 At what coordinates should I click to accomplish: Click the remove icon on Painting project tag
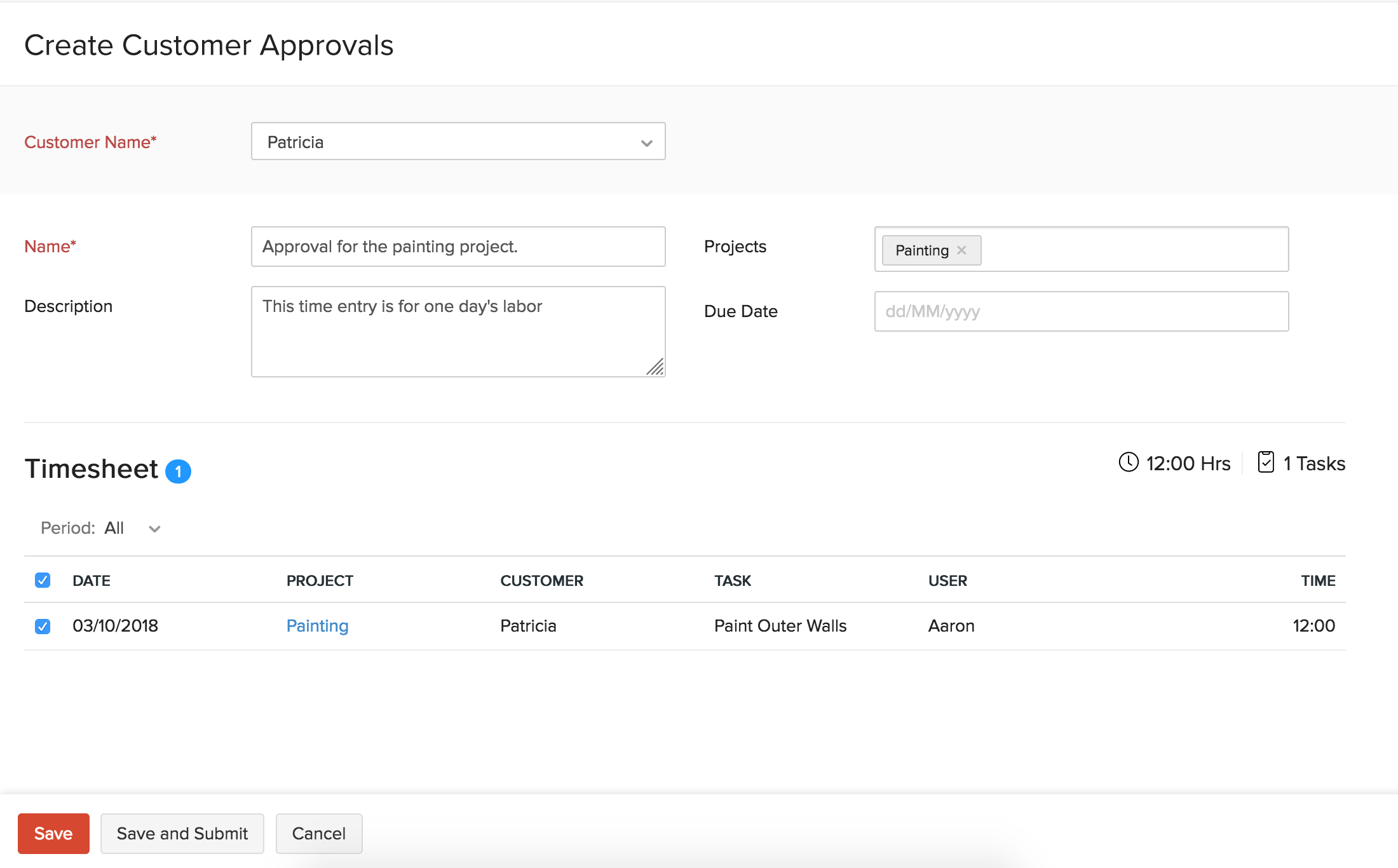(962, 250)
